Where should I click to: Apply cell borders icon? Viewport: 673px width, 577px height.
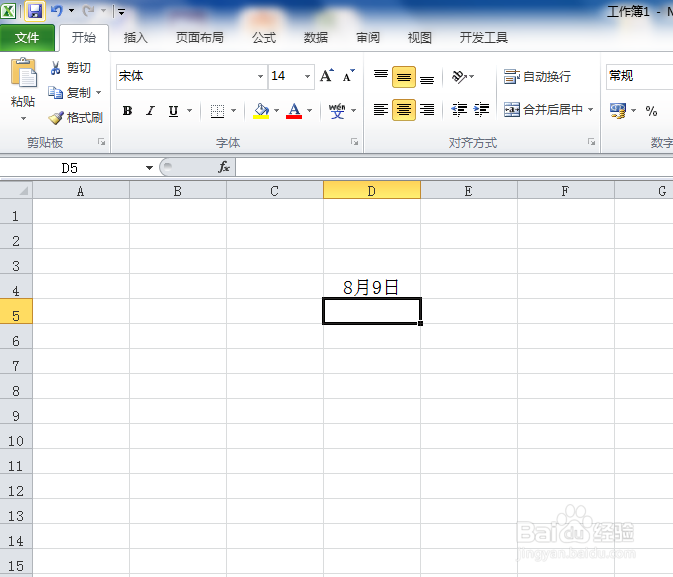click(x=217, y=111)
